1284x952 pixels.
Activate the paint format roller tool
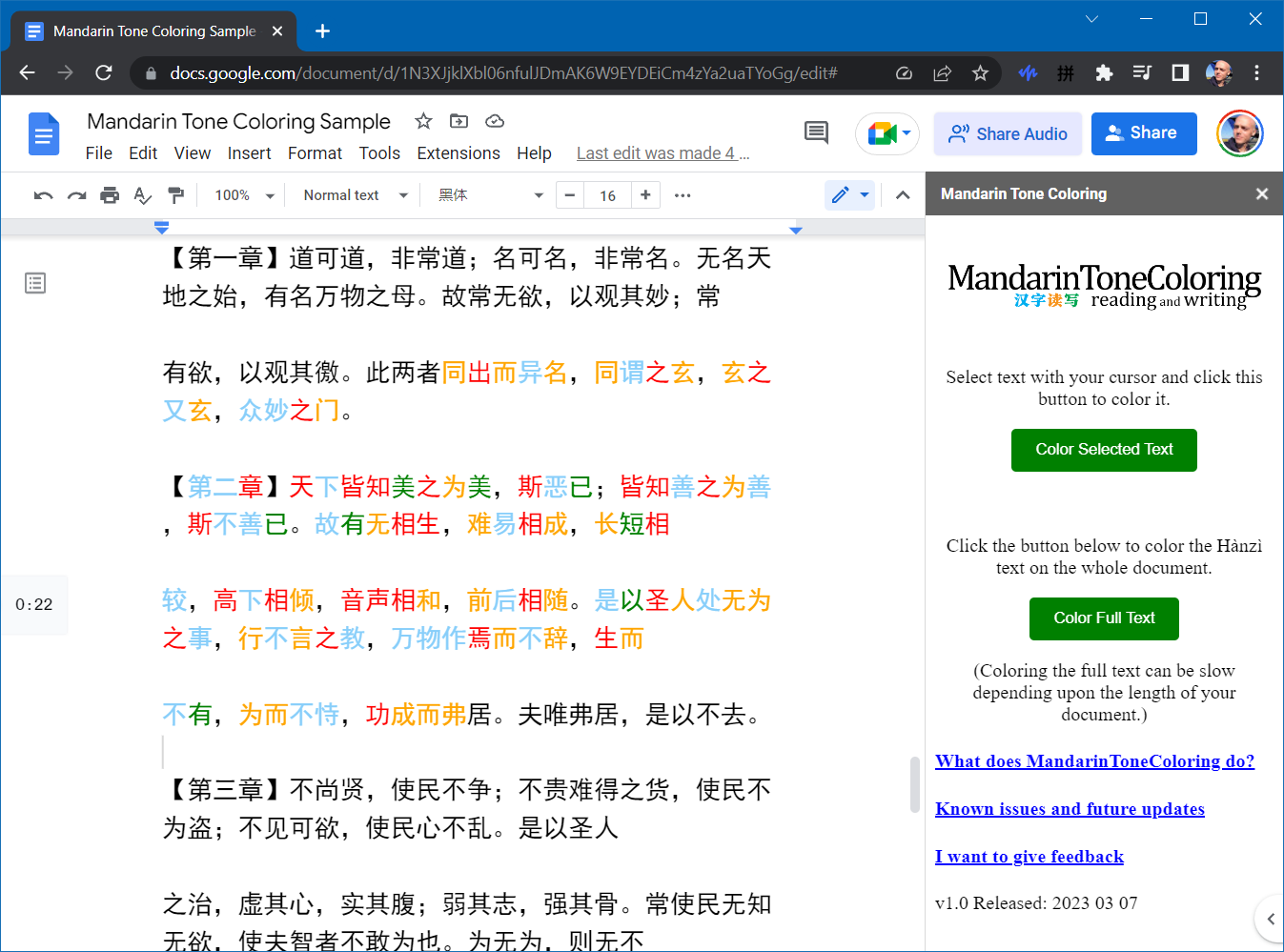[x=175, y=195]
